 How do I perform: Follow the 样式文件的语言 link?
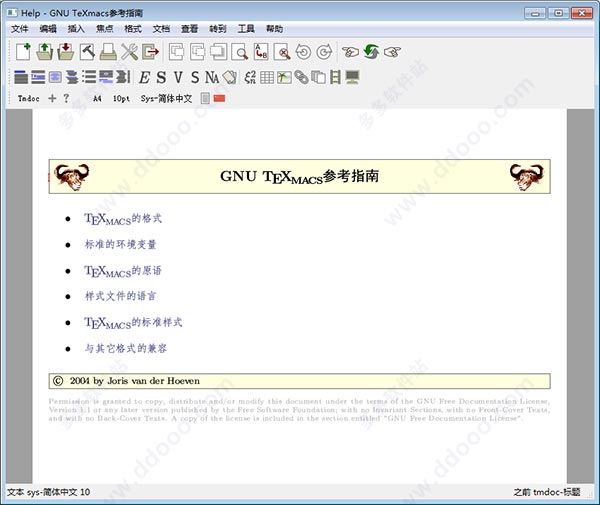point(121,296)
